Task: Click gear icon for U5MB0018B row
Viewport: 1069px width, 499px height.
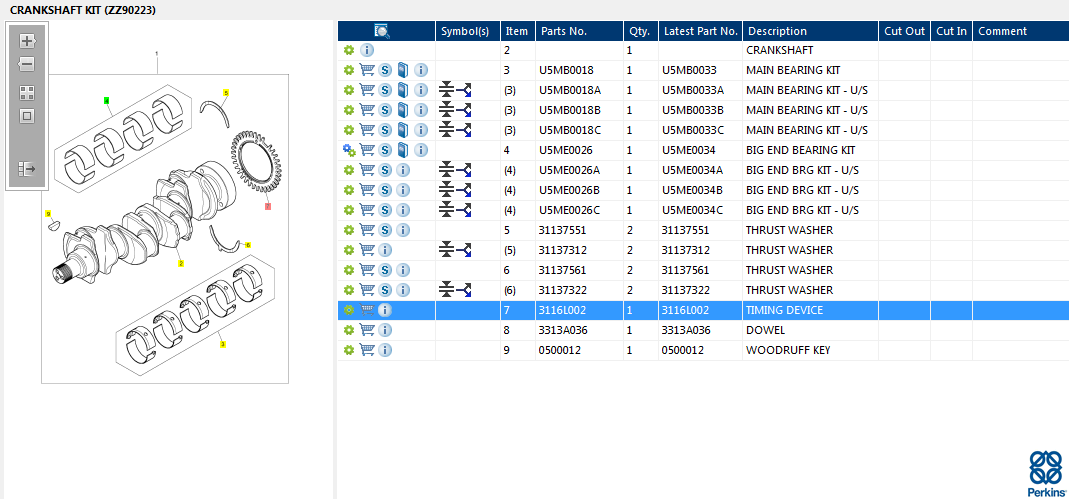Action: point(348,110)
